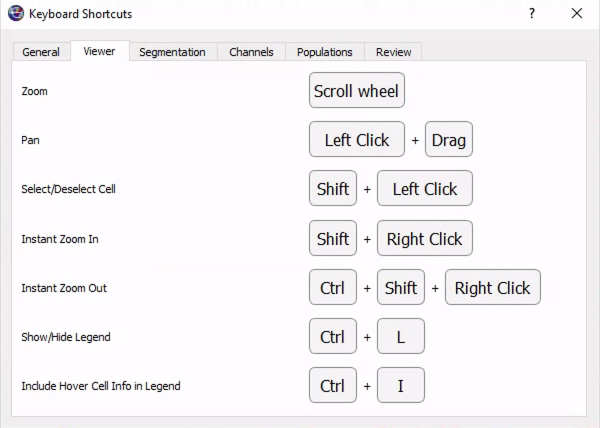Click the help question mark button

(x=532, y=14)
